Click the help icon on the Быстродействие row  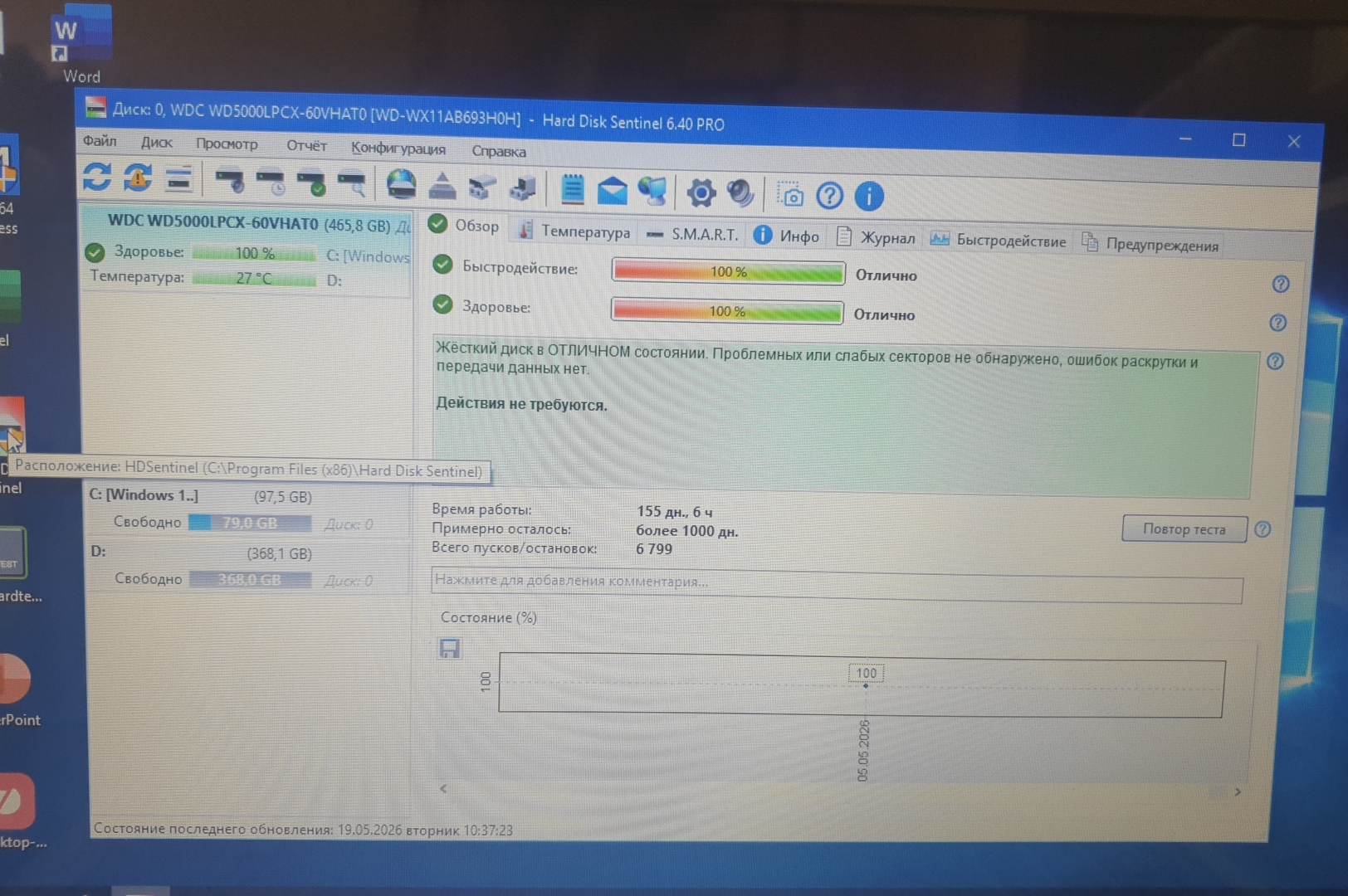pos(1281,285)
